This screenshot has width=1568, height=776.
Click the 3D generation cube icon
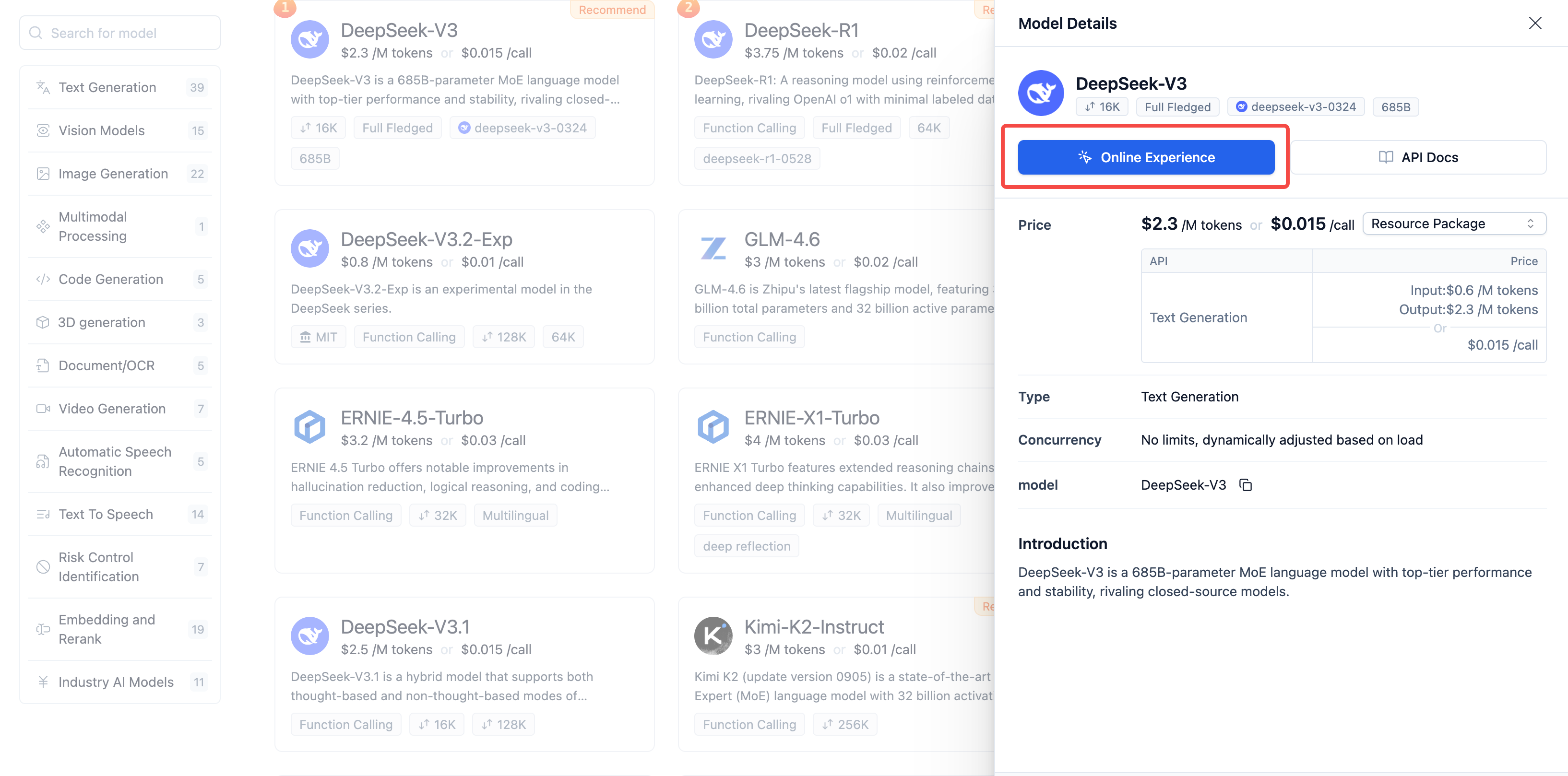(x=43, y=323)
